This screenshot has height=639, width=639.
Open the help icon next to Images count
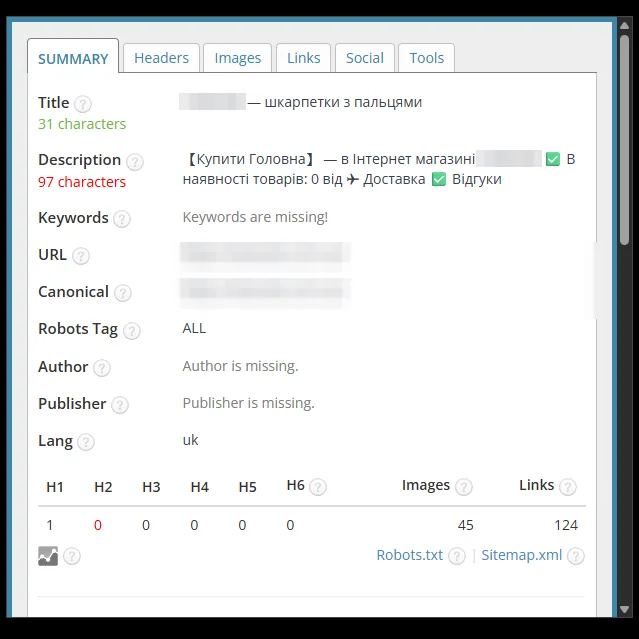464,487
